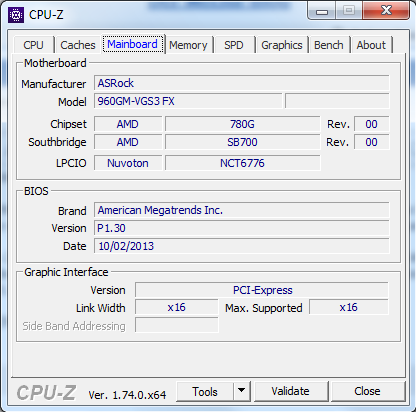Show the About tab
Image resolution: width=416 pixels, height=412 pixels.
pyautogui.click(x=371, y=45)
